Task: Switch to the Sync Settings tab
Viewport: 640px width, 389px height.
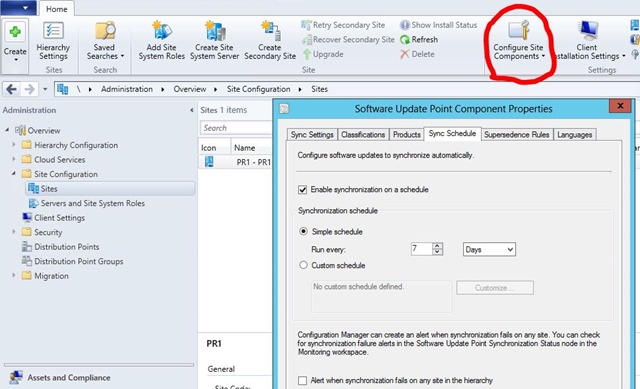Action: [x=312, y=135]
